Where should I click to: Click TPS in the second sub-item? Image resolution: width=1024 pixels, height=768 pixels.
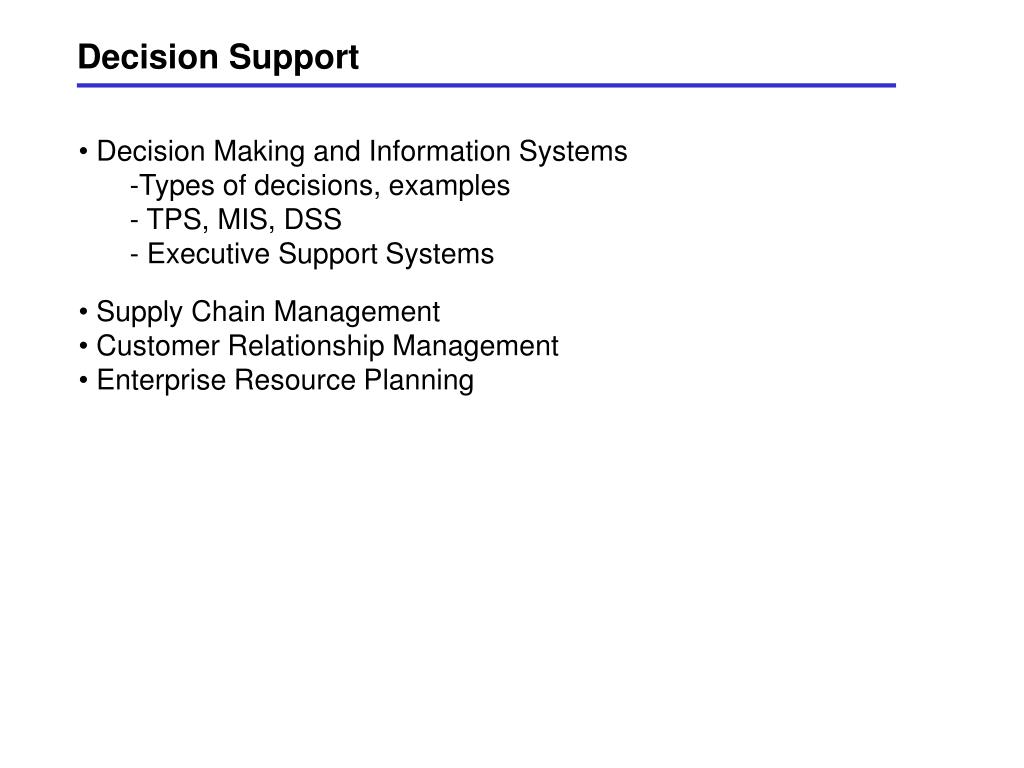[x=174, y=221]
